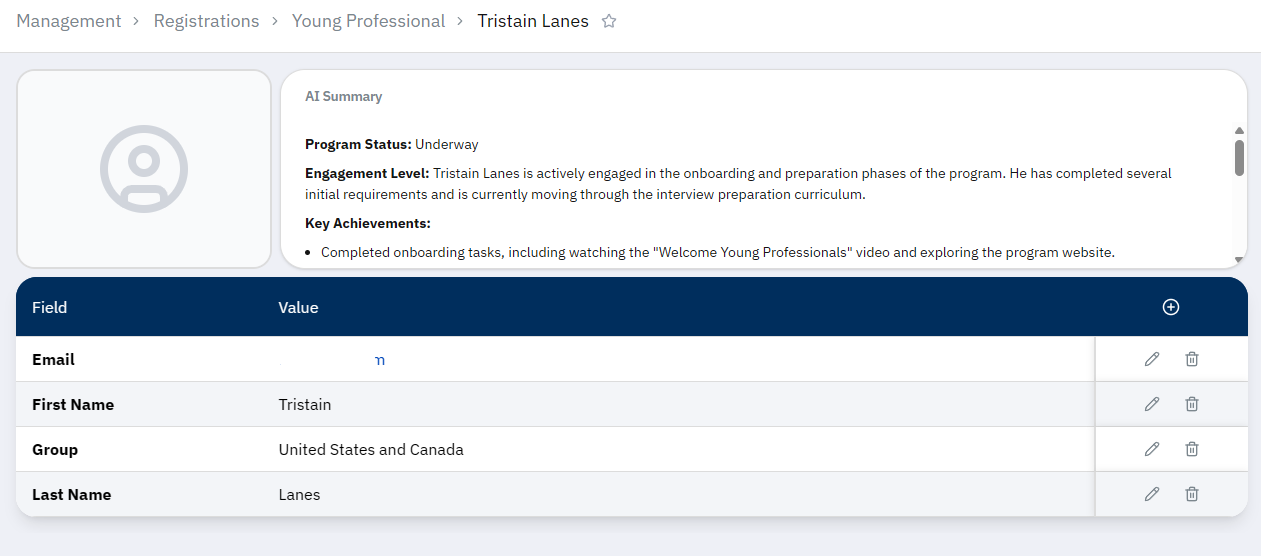Edit the Last Name field

[1152, 494]
